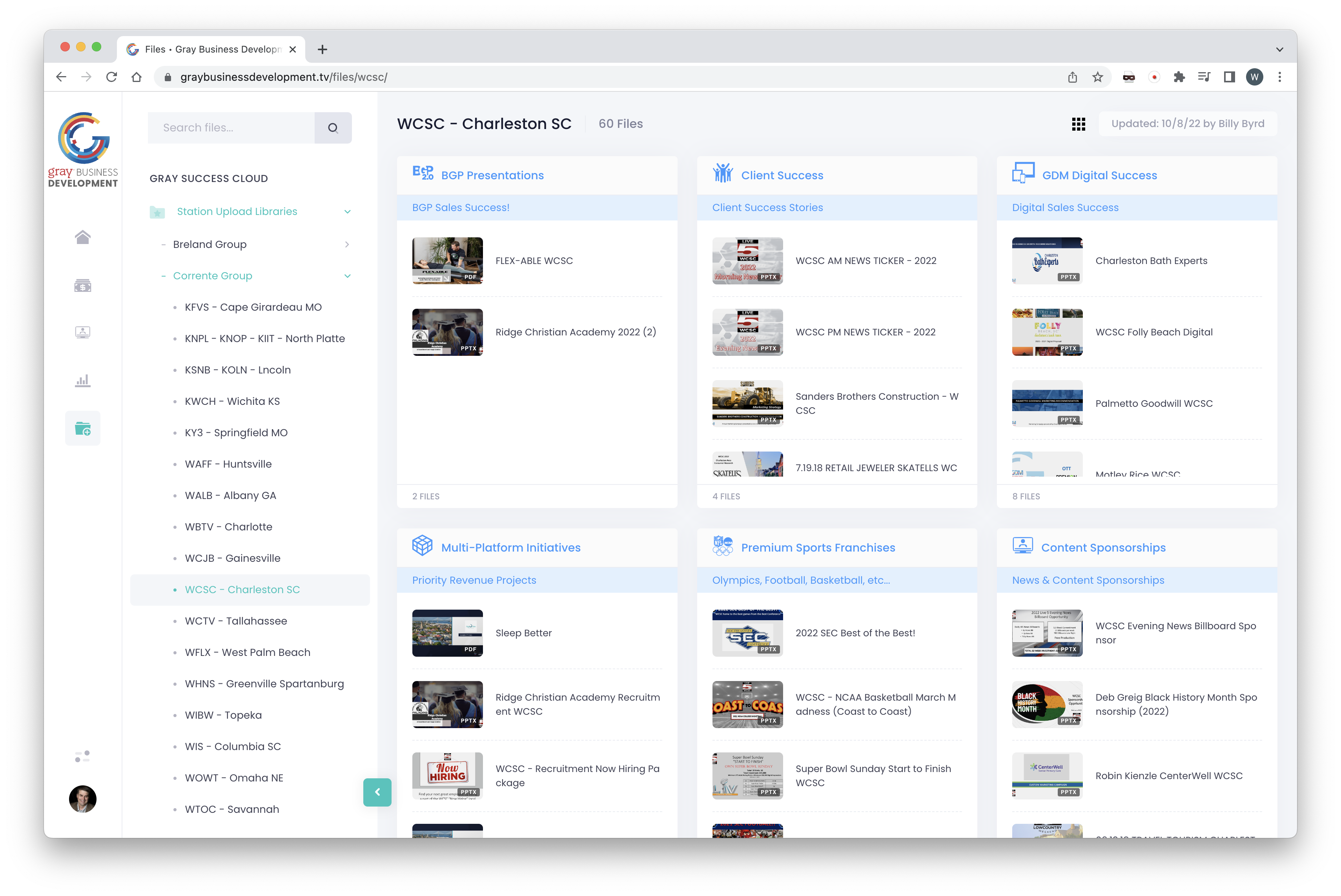Click the Gray Business Development logo
This screenshot has height=896, width=1341.
pyautogui.click(x=83, y=150)
